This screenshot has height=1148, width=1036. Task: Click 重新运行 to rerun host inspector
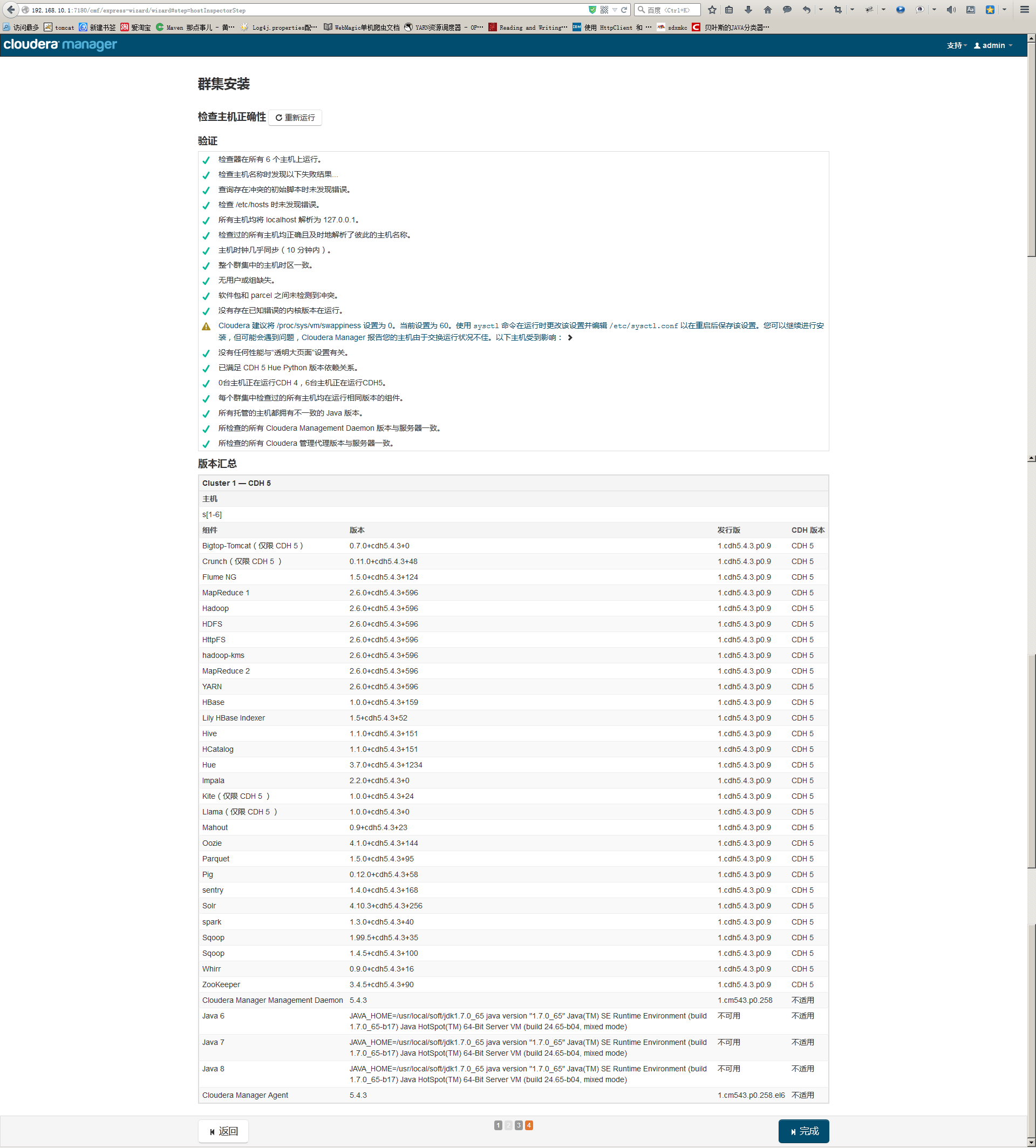click(x=295, y=117)
